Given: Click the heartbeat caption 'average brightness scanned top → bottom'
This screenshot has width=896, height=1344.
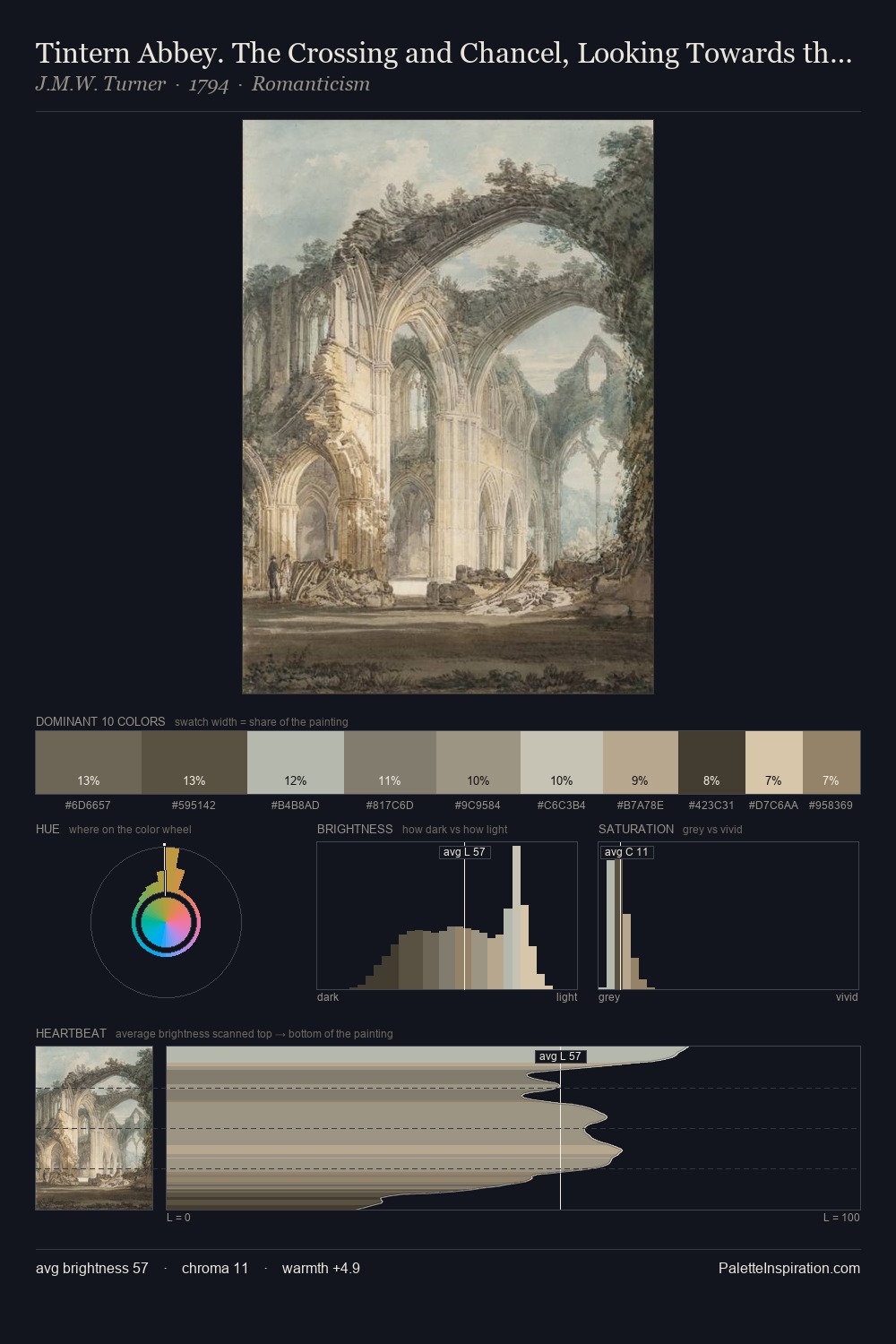Looking at the screenshot, I should 254,1033.
